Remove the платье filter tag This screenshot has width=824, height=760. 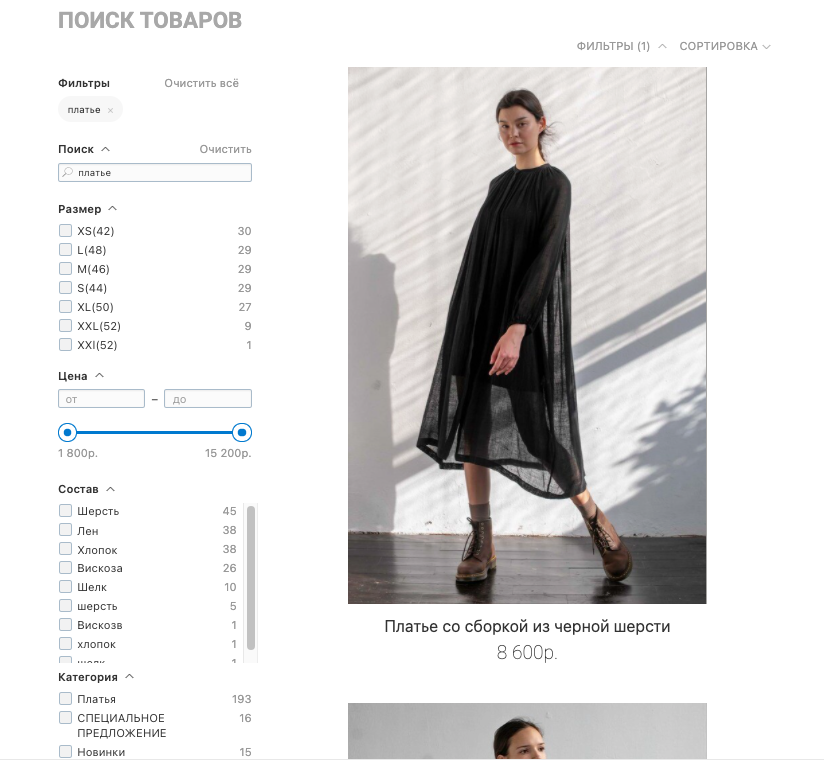110,110
